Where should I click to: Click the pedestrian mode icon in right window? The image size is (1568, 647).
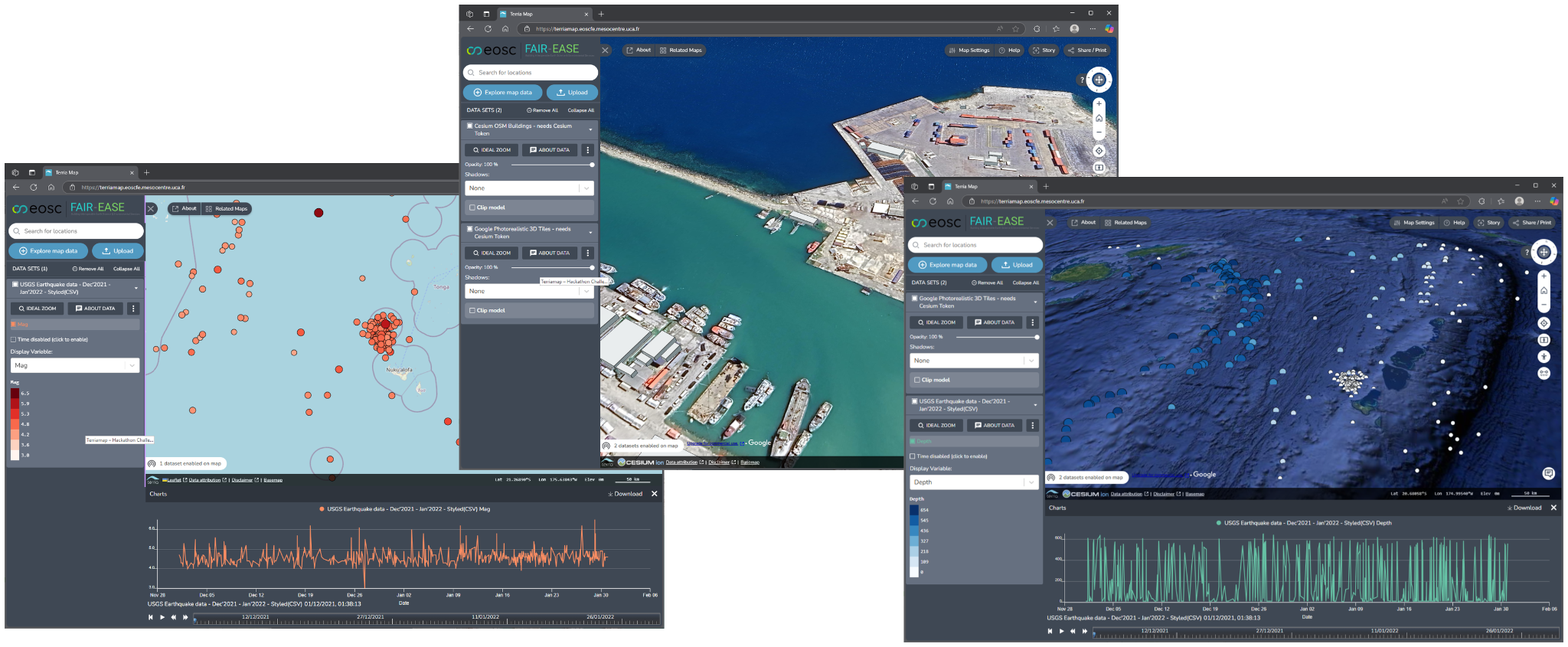click(x=1543, y=357)
